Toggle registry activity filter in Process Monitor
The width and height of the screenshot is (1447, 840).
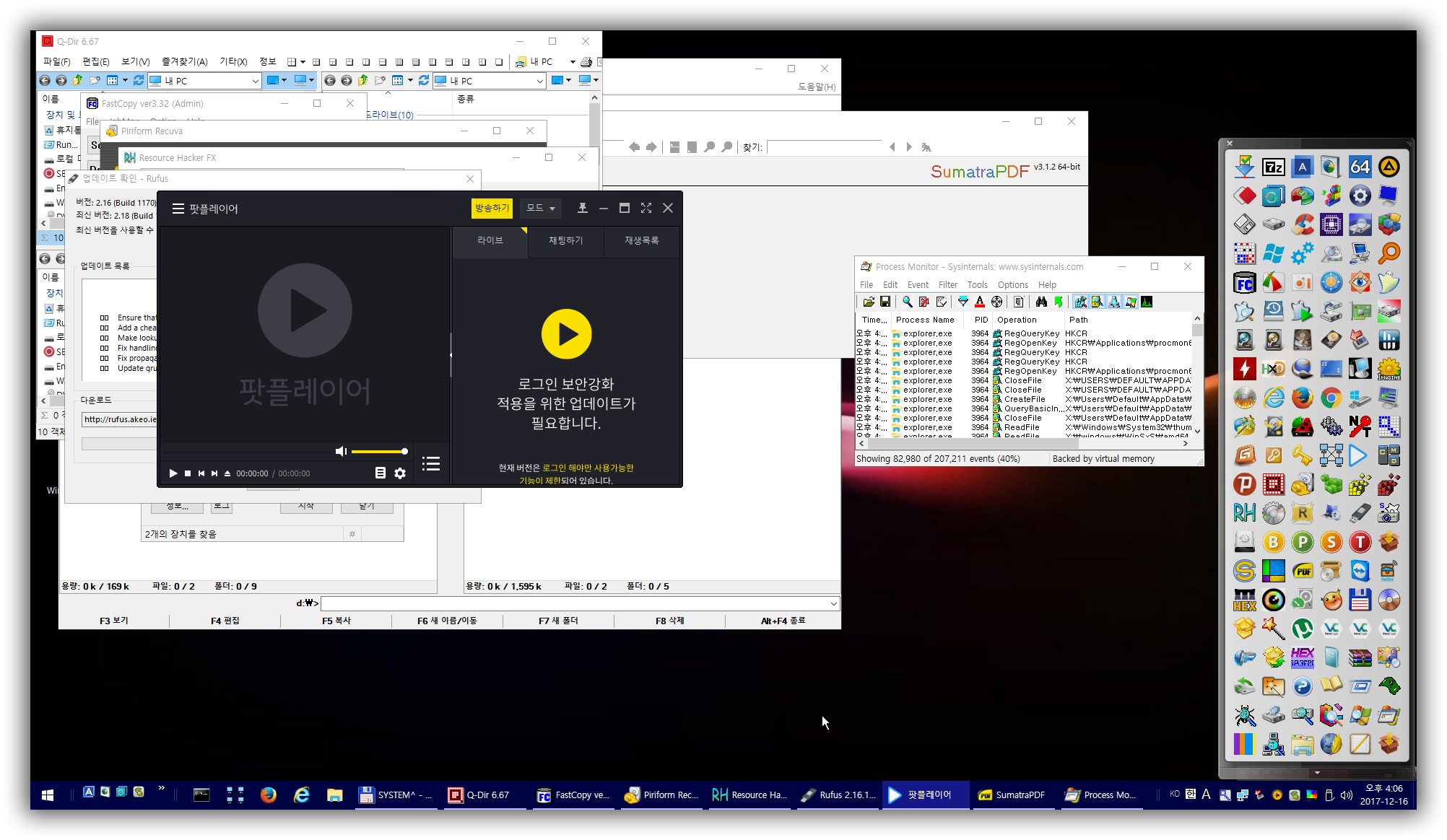coord(1080,302)
